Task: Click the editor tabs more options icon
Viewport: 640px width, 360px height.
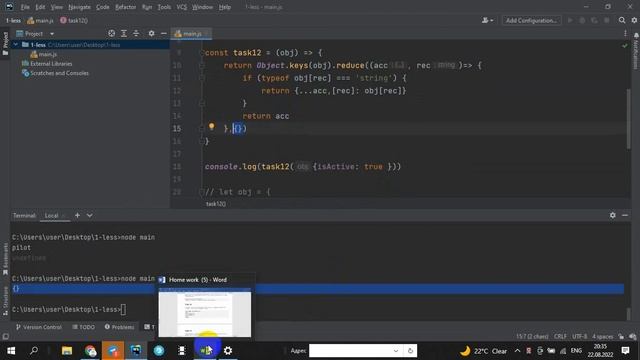Action: pos(625,34)
